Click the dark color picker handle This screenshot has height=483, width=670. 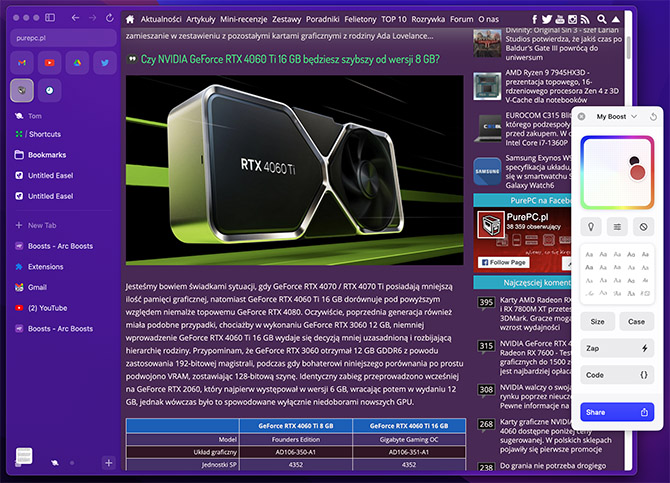634,161
